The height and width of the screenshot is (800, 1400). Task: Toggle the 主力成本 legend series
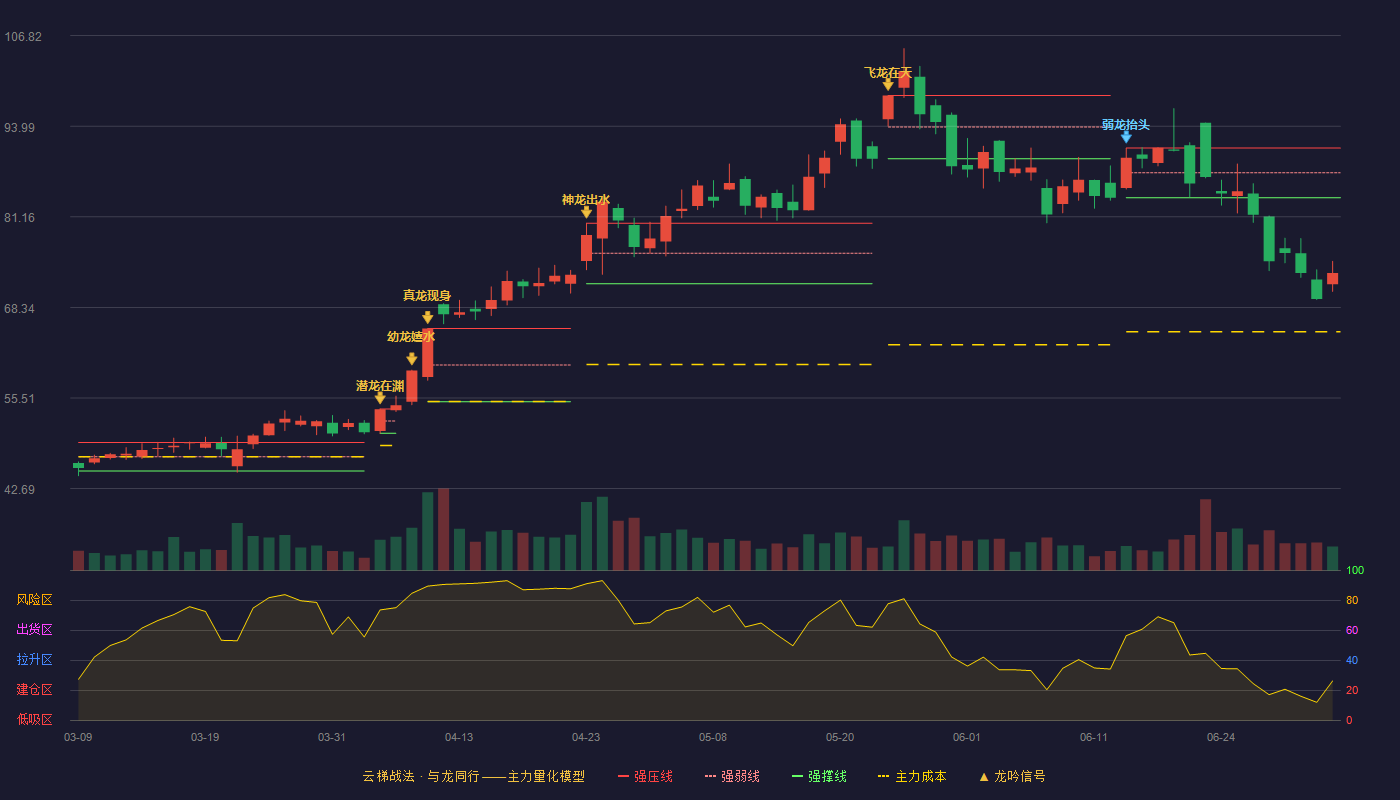[912, 776]
